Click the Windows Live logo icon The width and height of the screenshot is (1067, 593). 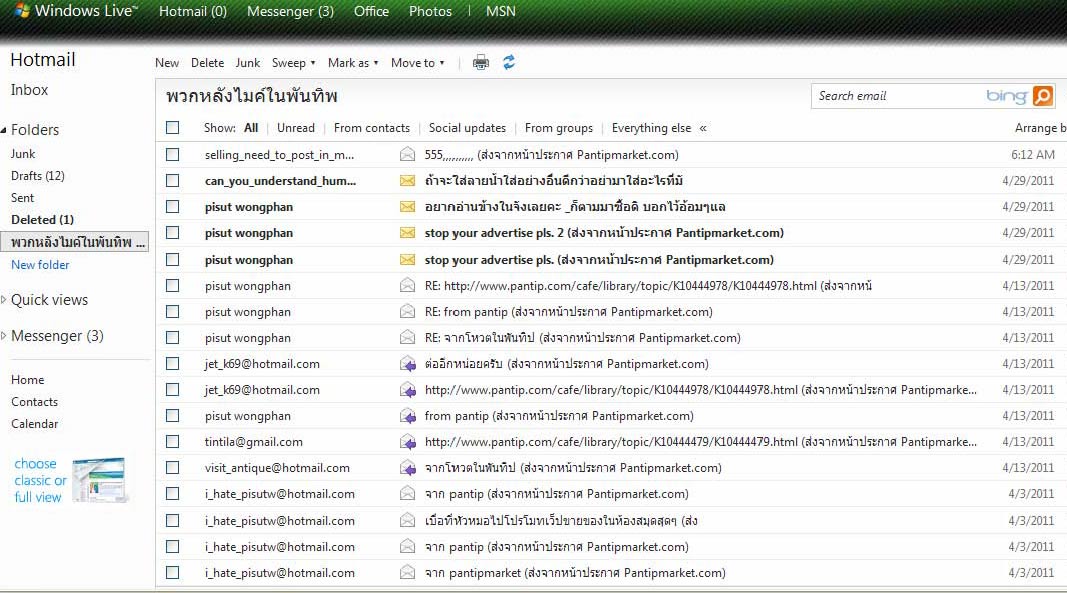pyautogui.click(x=21, y=11)
